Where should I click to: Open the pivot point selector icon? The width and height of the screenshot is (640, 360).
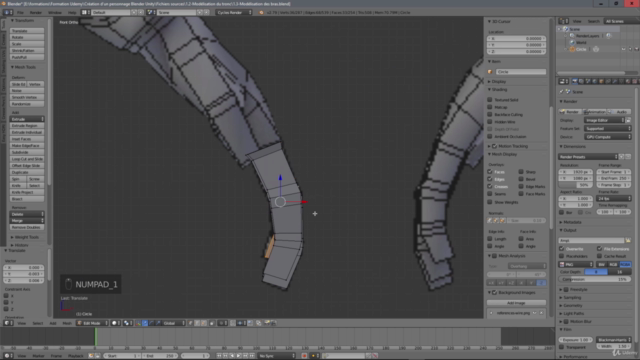click(x=127, y=323)
